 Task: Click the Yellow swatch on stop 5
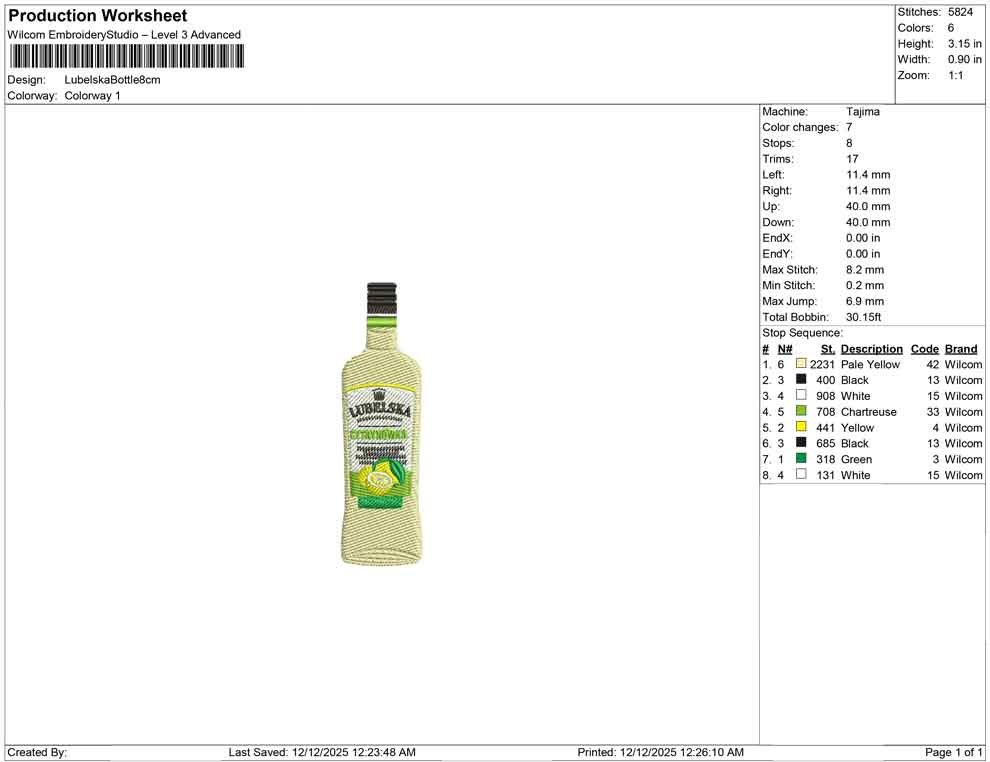tap(801, 427)
